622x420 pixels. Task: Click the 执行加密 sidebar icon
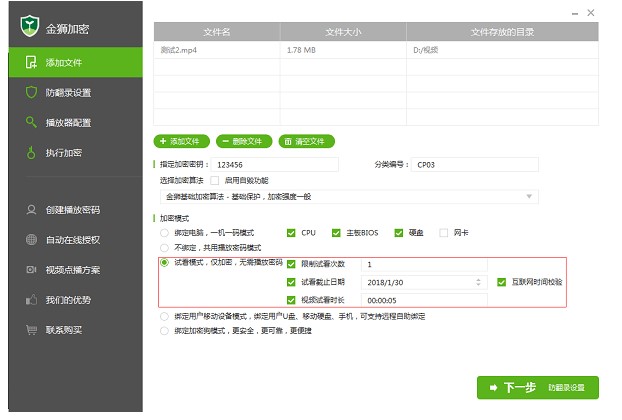point(31,153)
